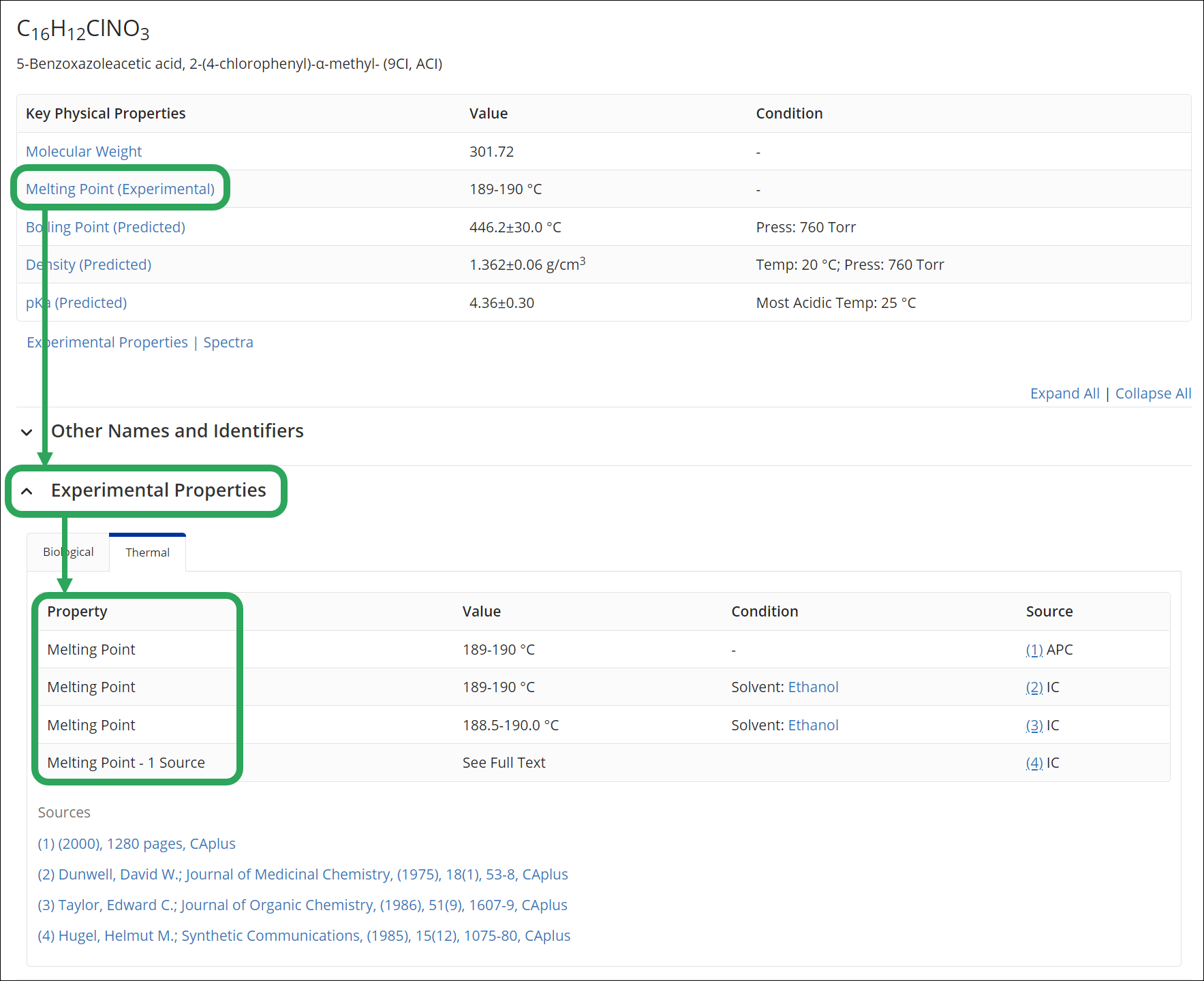
Task: Expand the Other Names and Identifiers section
Action: point(27,432)
